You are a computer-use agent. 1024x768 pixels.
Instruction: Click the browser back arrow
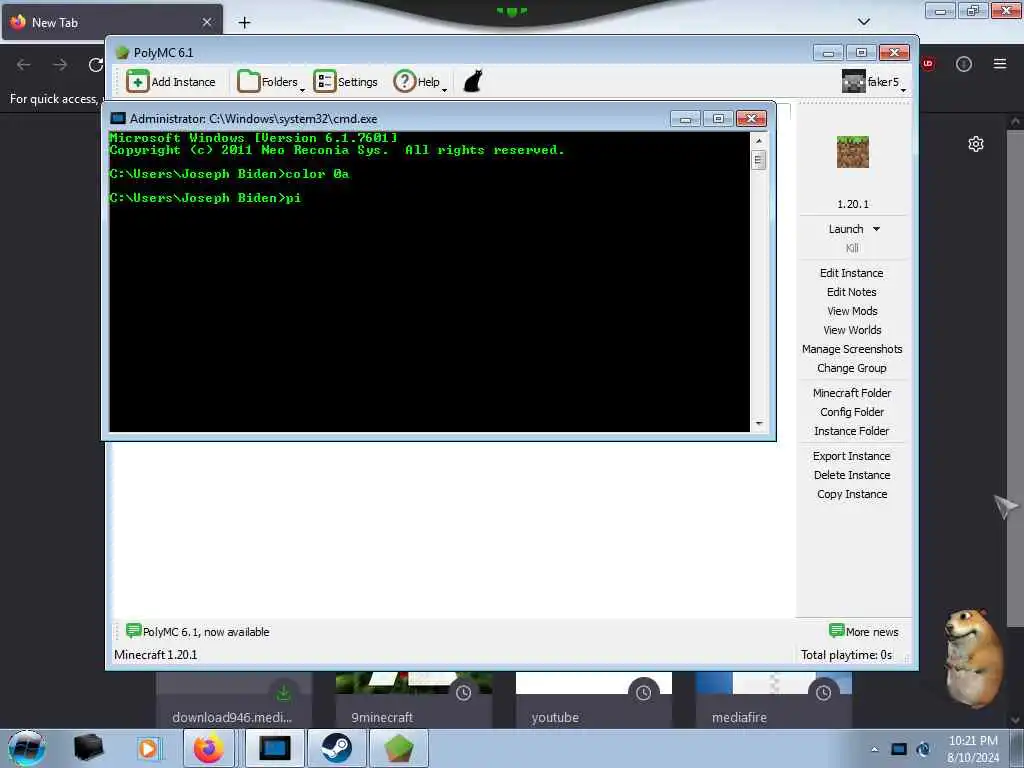(24, 64)
